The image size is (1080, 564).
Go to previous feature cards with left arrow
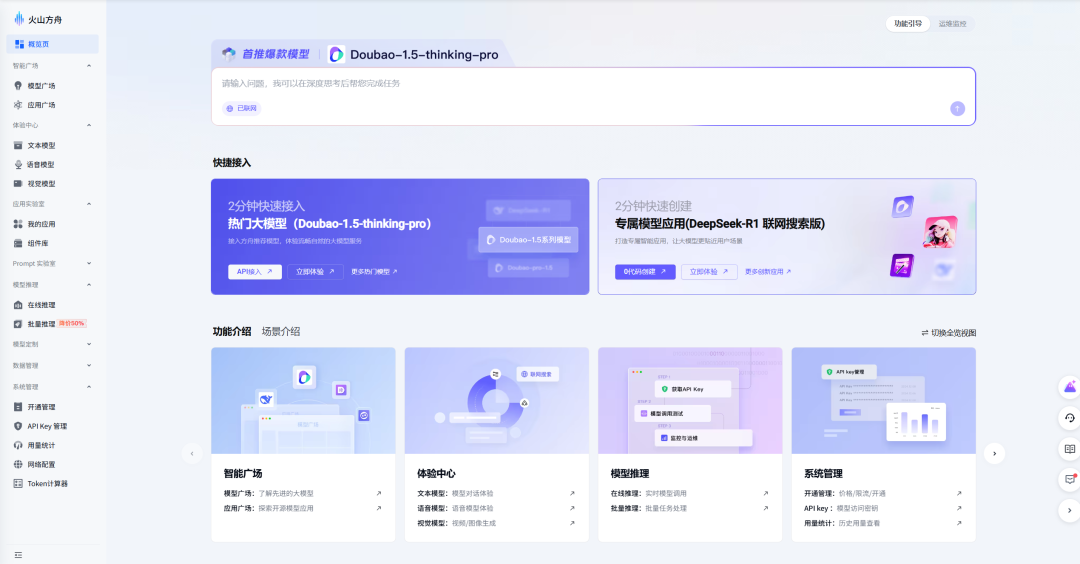[192, 453]
